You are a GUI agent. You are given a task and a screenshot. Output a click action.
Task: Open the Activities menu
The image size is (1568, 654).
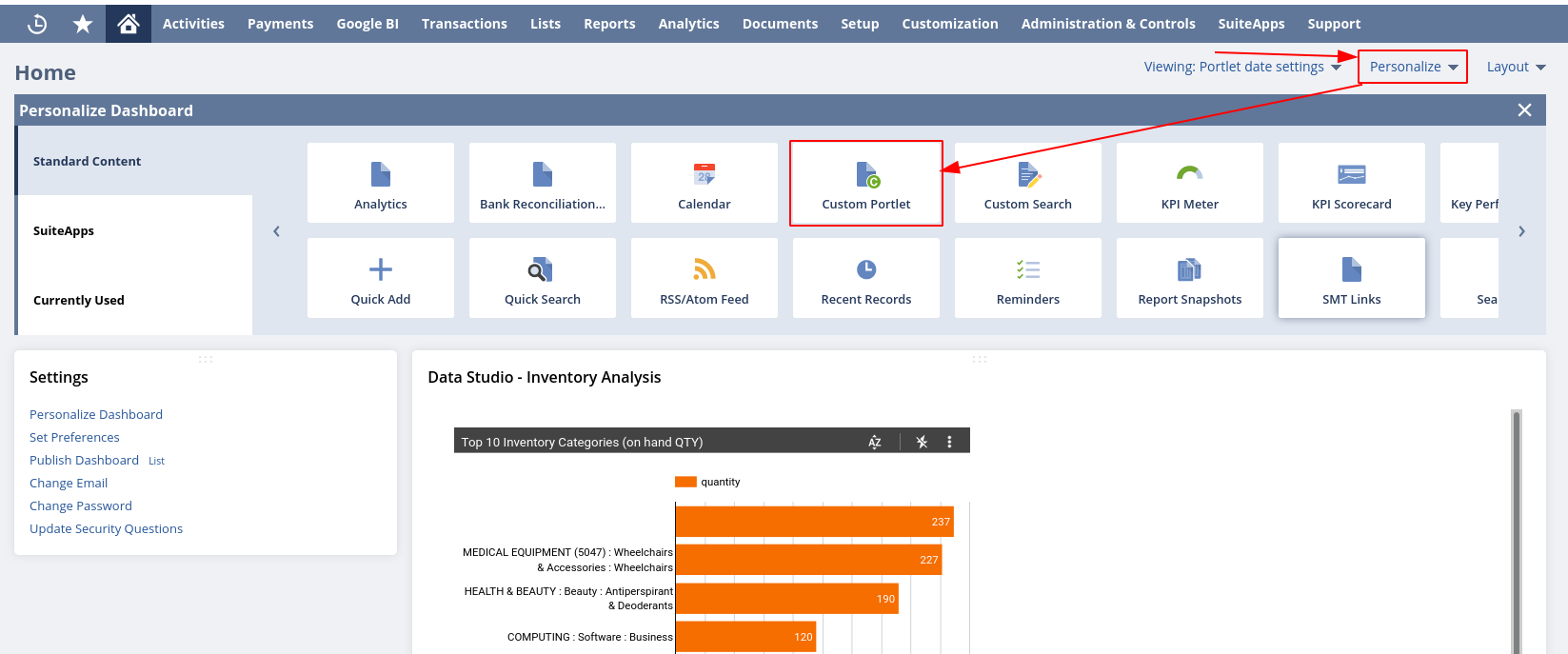[x=193, y=24]
